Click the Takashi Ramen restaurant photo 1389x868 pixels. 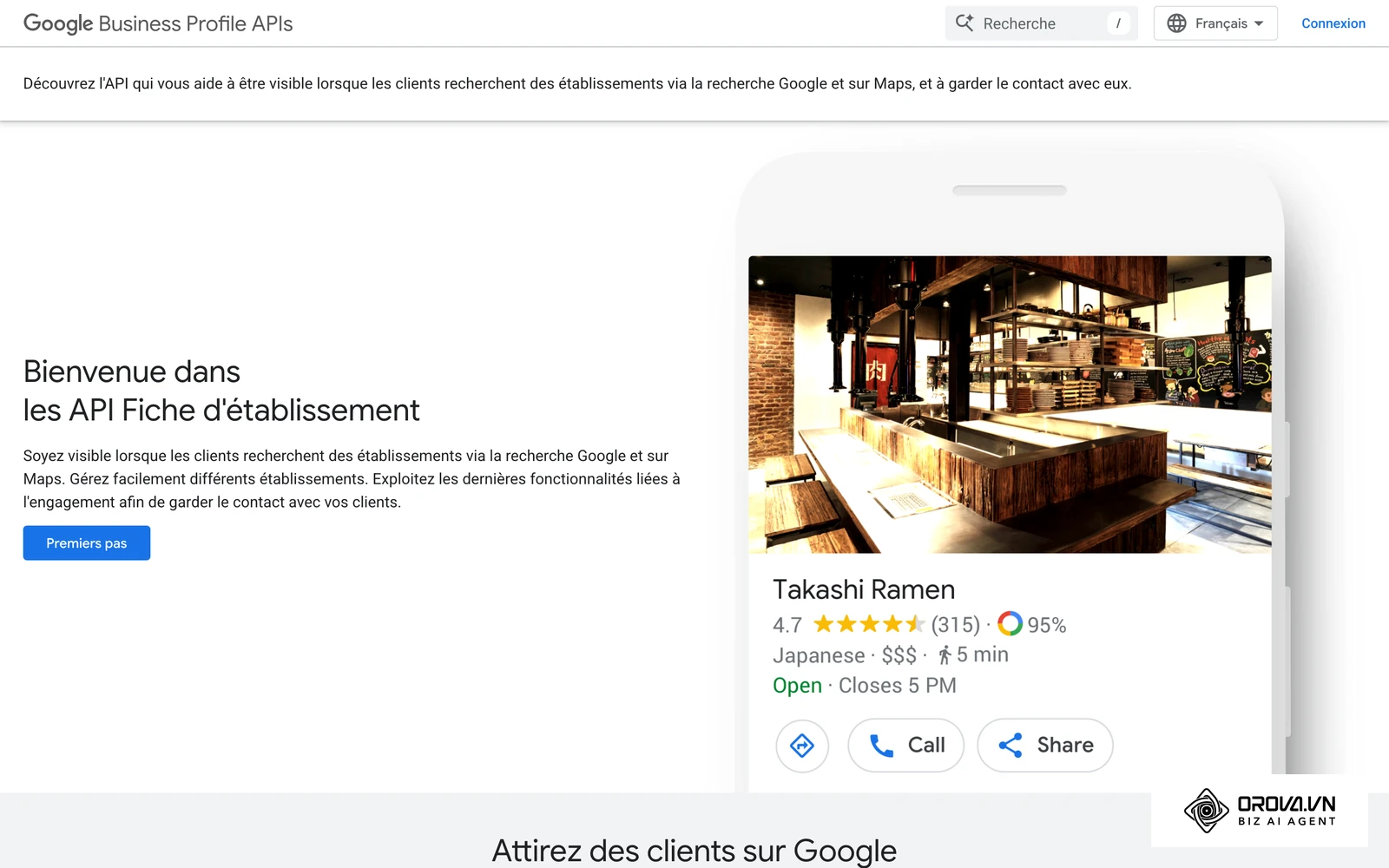click(x=1010, y=404)
